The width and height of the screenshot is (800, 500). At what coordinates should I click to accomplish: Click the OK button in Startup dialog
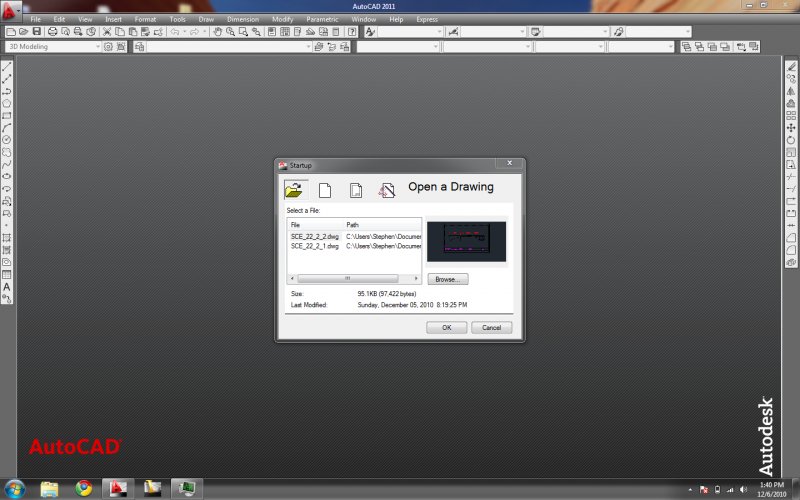446,328
